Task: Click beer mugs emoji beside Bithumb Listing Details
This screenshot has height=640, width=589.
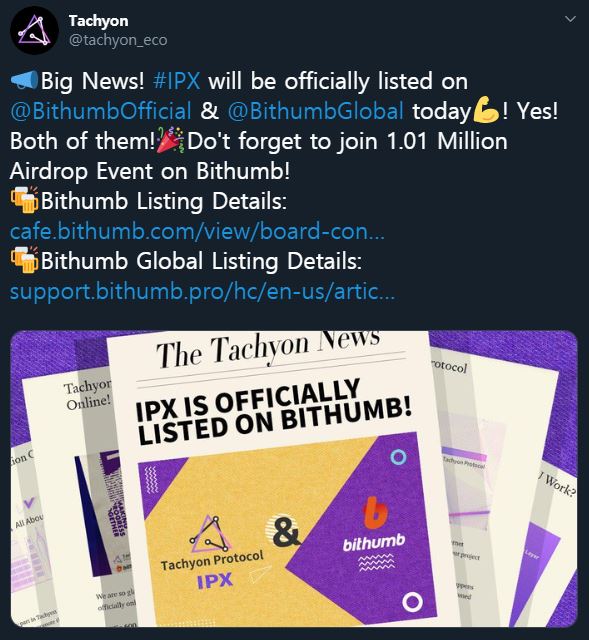Action: tap(24, 200)
